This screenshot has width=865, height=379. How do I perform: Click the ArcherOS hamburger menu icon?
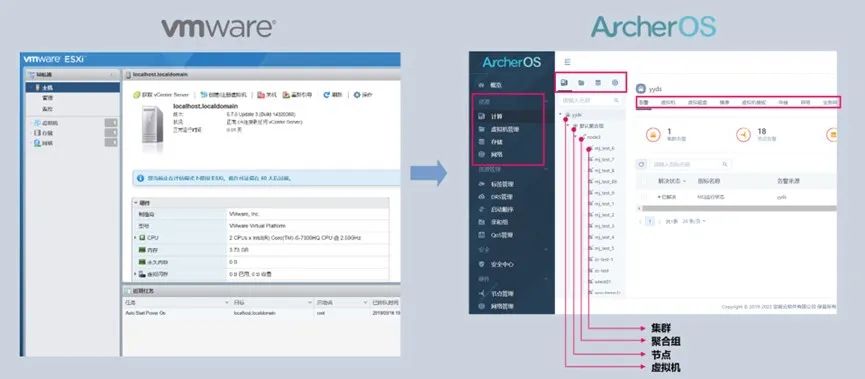567,62
